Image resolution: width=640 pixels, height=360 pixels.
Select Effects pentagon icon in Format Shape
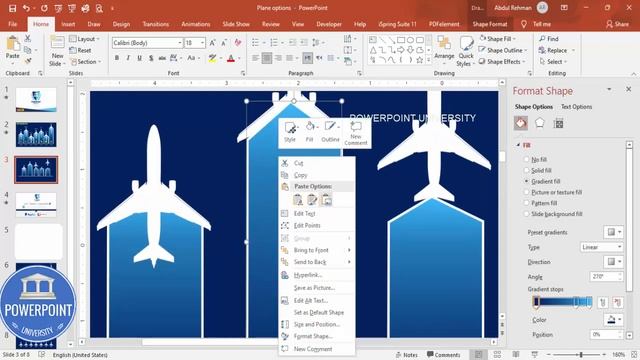click(540, 123)
